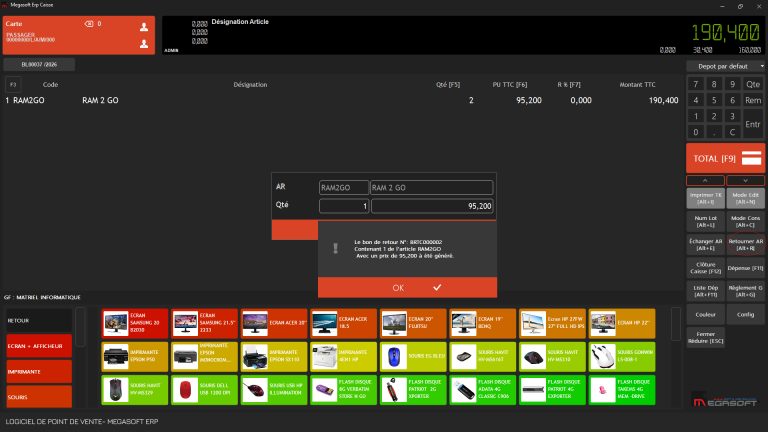Viewport: 768px width, 432px height.
Task: Select IMPRIMANTE EPSON SX110 tile
Action: 274,357
